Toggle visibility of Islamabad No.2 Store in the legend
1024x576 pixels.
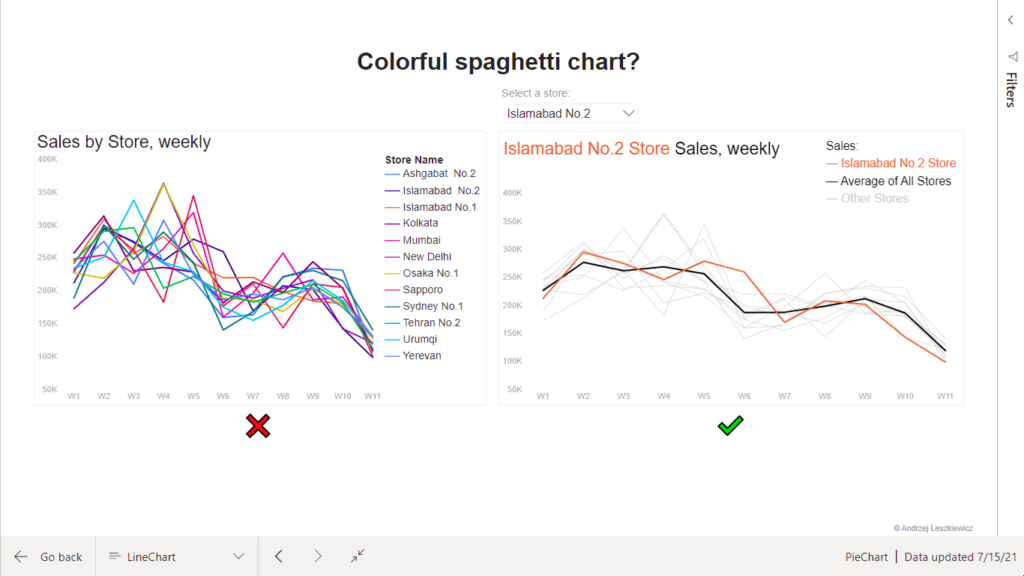897,163
